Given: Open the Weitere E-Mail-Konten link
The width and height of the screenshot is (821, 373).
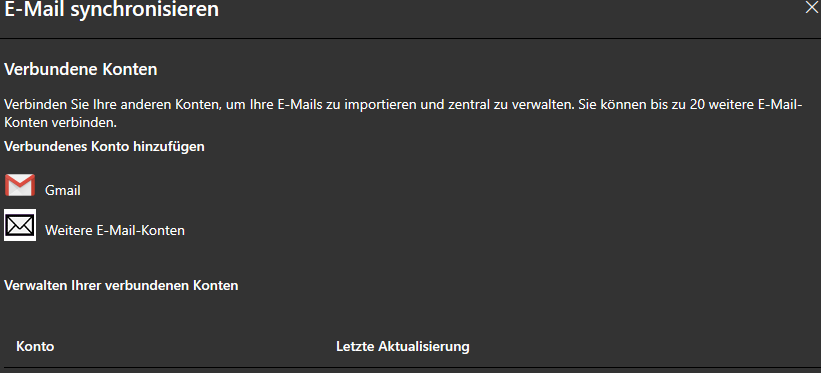Looking at the screenshot, I should [115, 231].
